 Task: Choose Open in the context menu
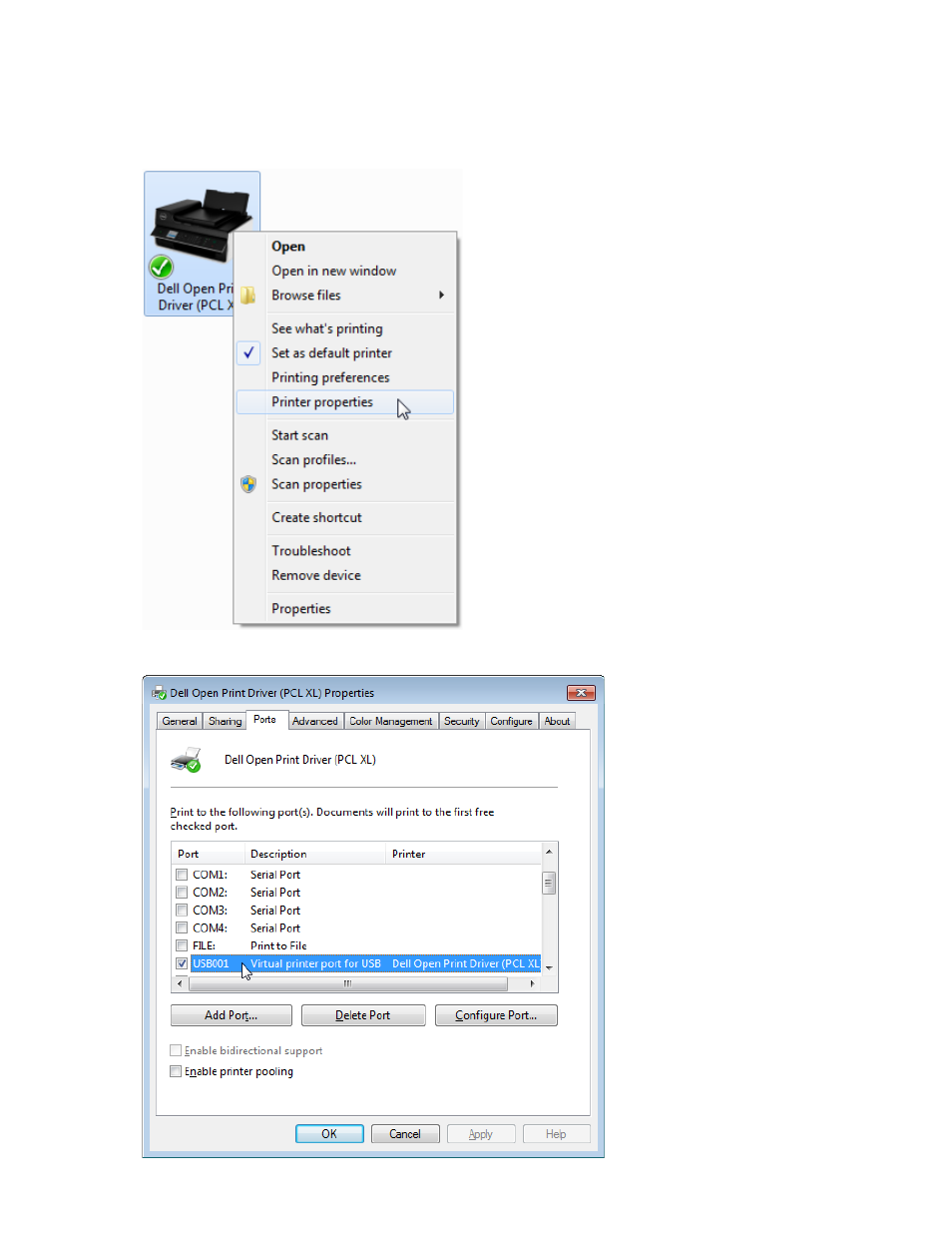(x=288, y=247)
